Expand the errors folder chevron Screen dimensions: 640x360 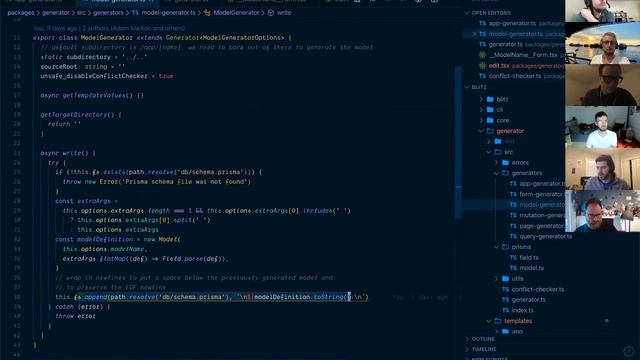(x=496, y=162)
